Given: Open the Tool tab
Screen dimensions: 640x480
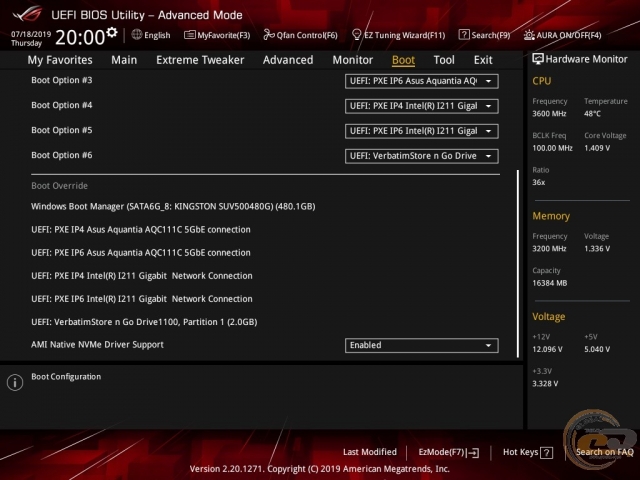Looking at the screenshot, I should tap(444, 60).
